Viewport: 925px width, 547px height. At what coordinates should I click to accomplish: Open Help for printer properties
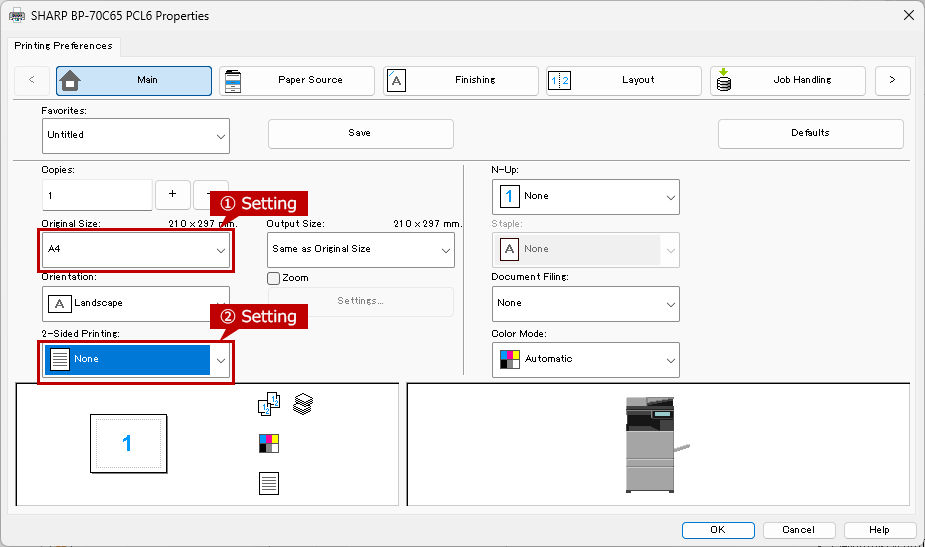(x=880, y=530)
